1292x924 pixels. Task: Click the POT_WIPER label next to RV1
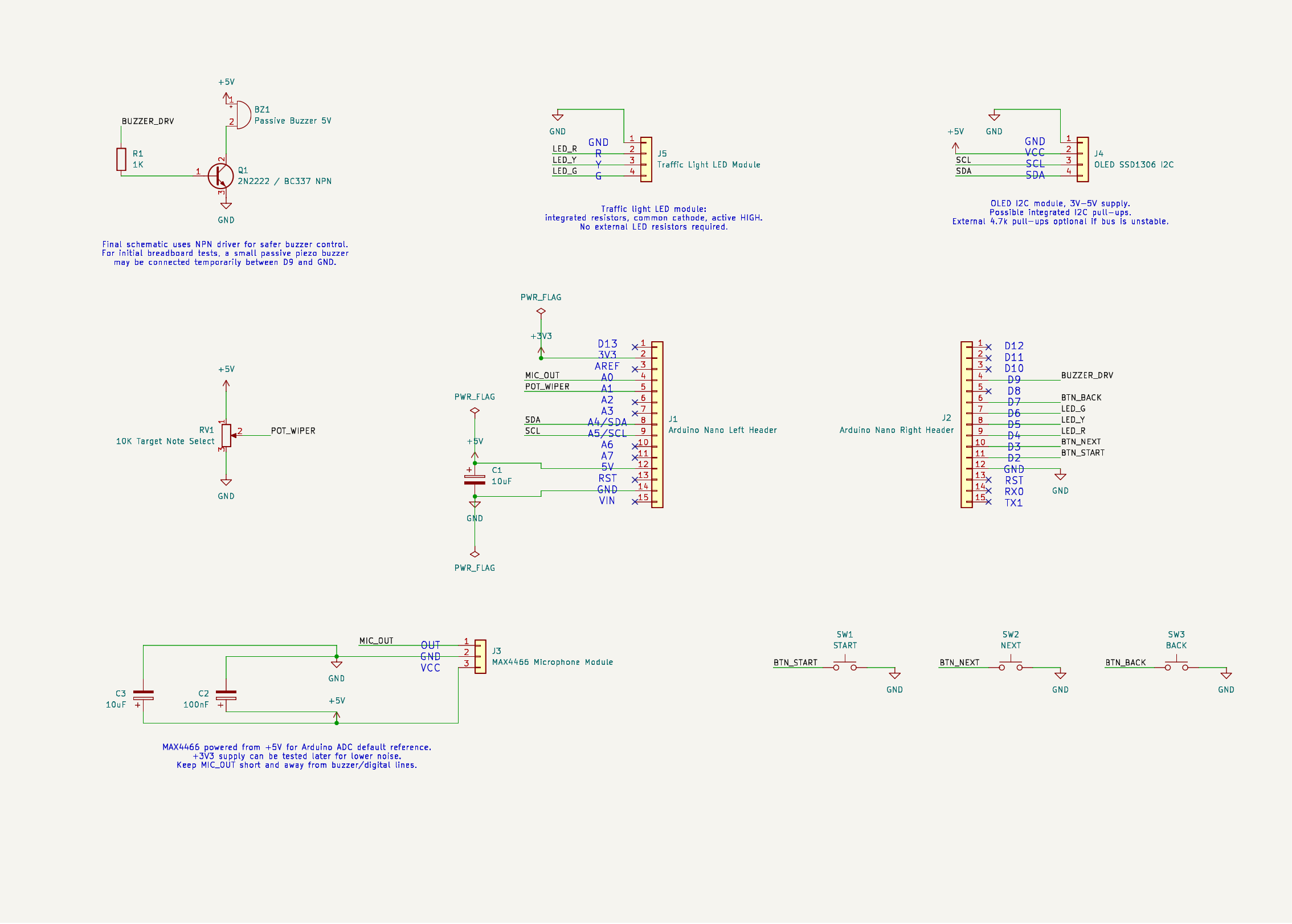click(293, 431)
